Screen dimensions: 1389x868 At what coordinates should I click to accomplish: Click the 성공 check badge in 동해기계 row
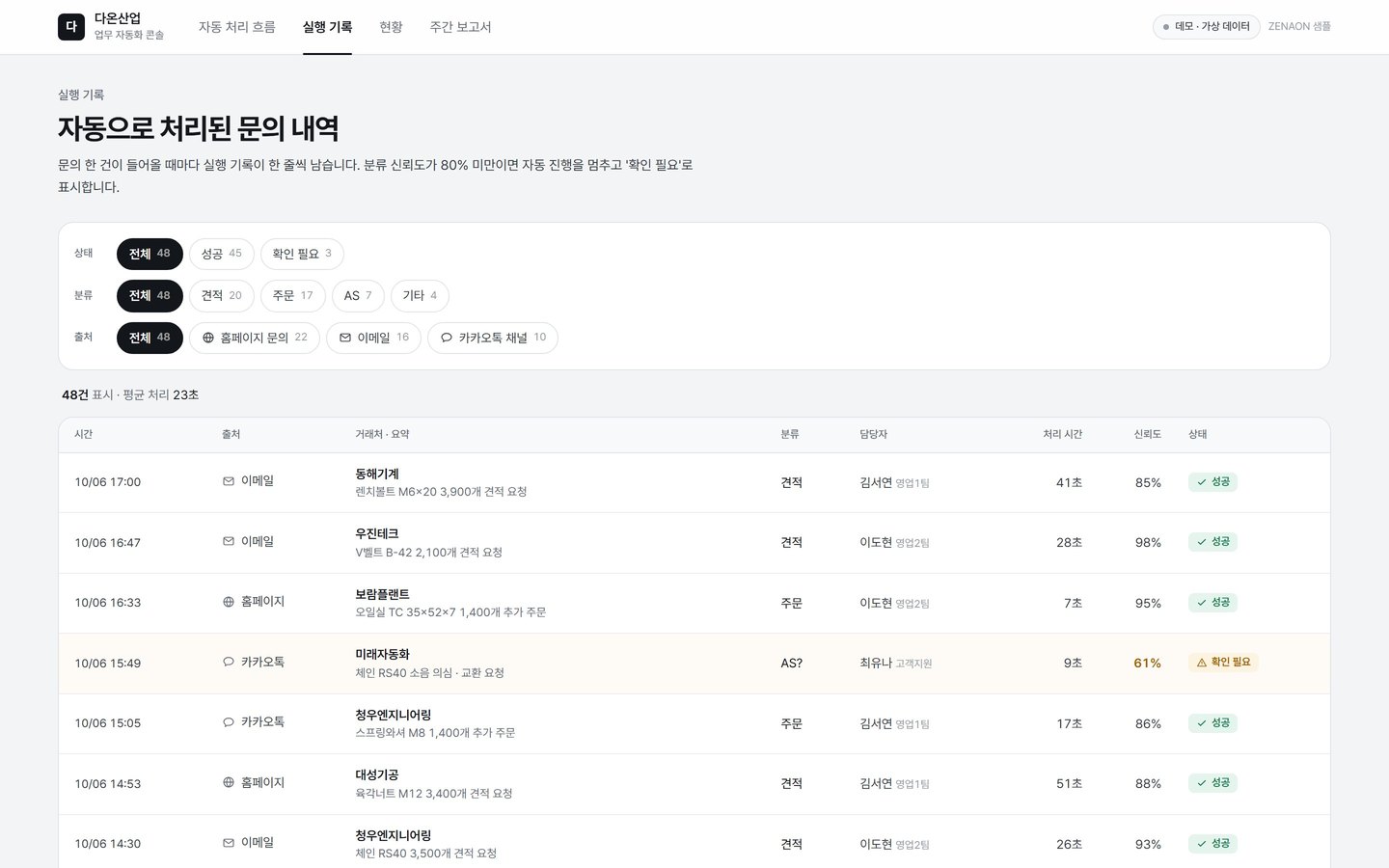click(1213, 482)
